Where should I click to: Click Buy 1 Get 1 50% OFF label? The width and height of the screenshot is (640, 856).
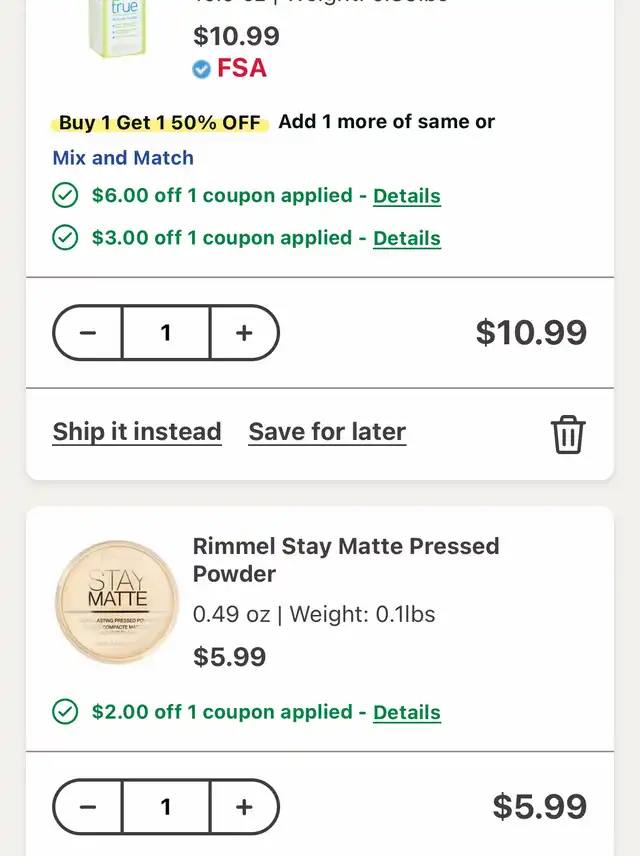(x=159, y=123)
